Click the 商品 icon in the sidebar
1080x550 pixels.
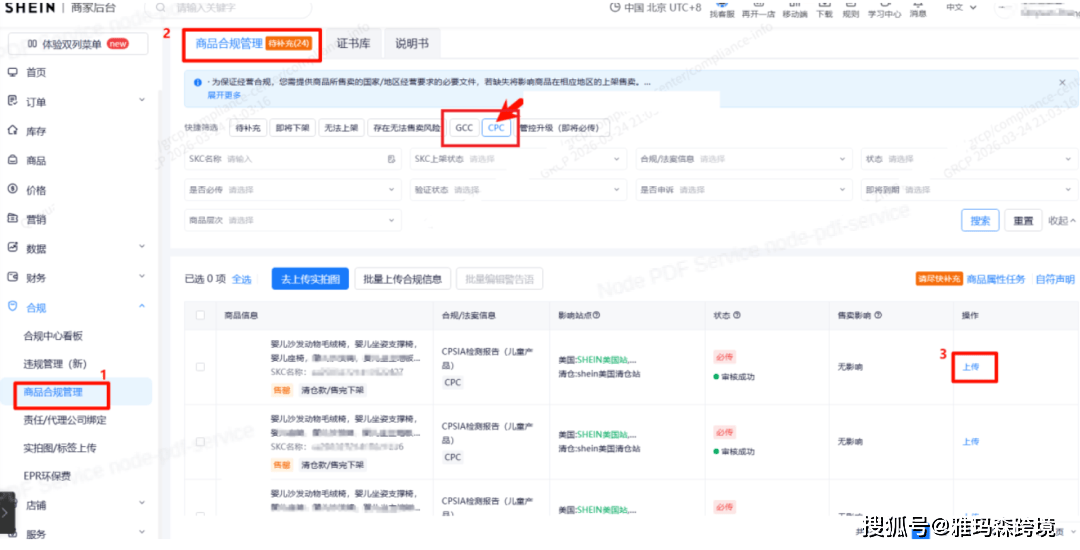click(12, 160)
